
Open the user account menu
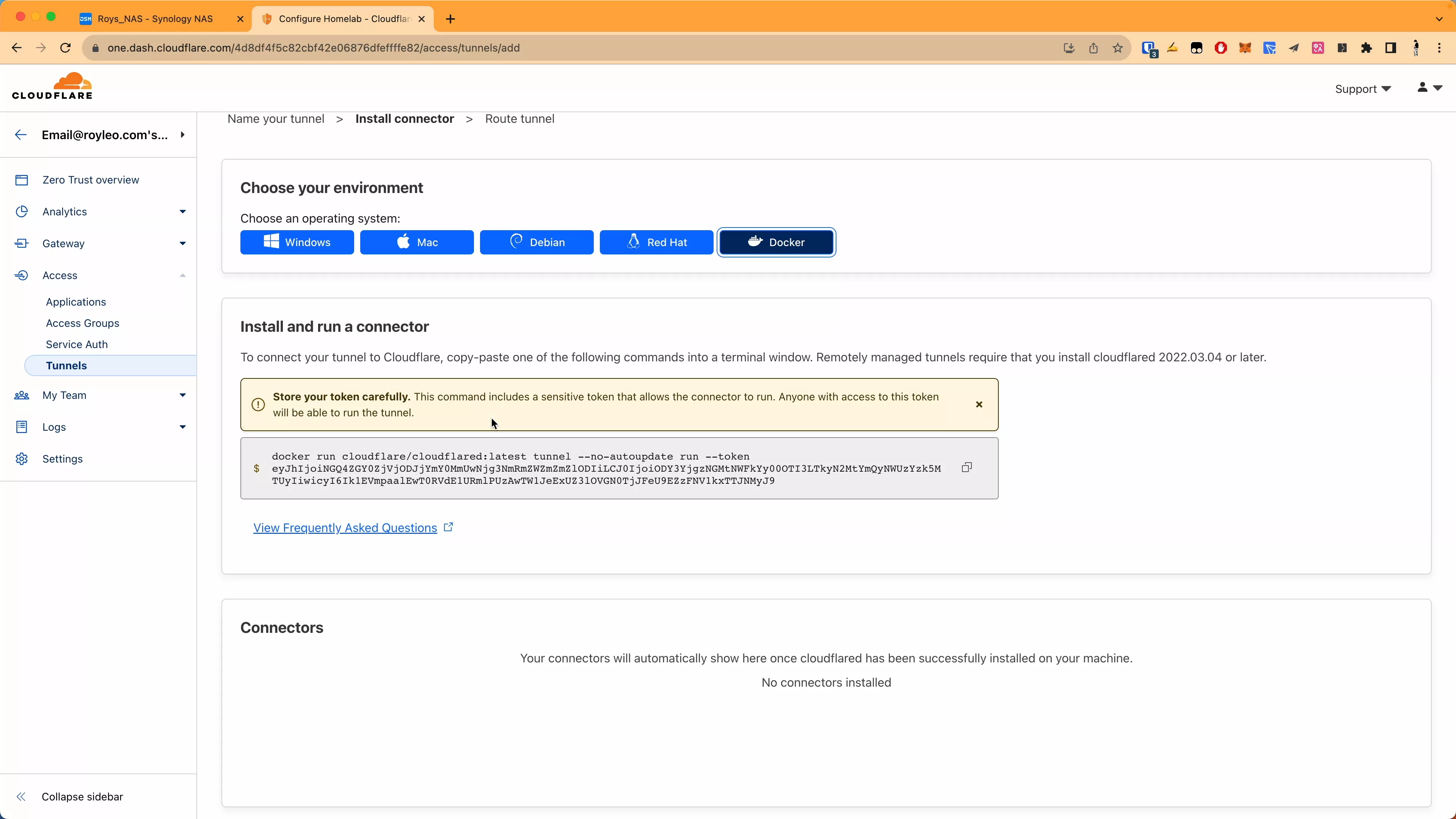(1429, 88)
